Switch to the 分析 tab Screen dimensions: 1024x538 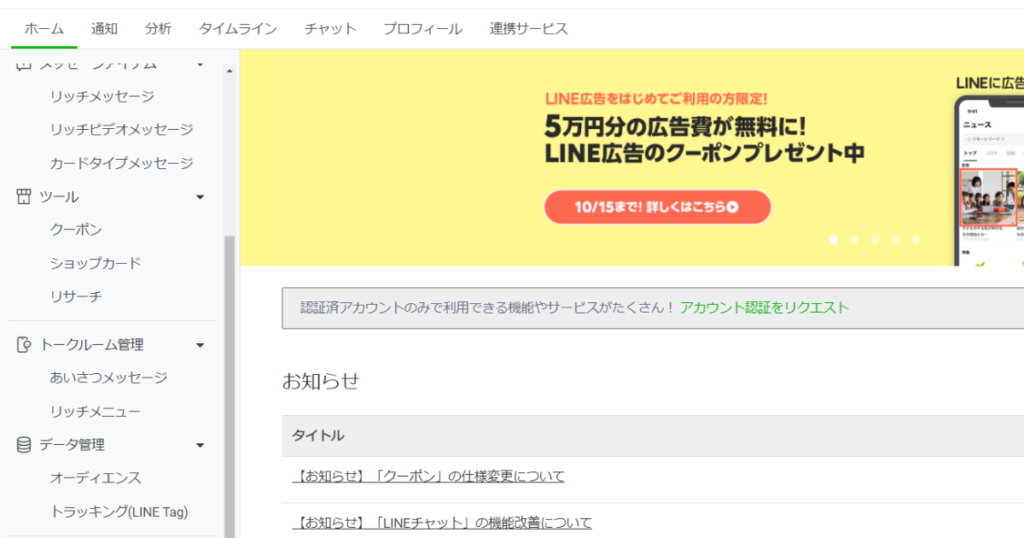(x=158, y=29)
